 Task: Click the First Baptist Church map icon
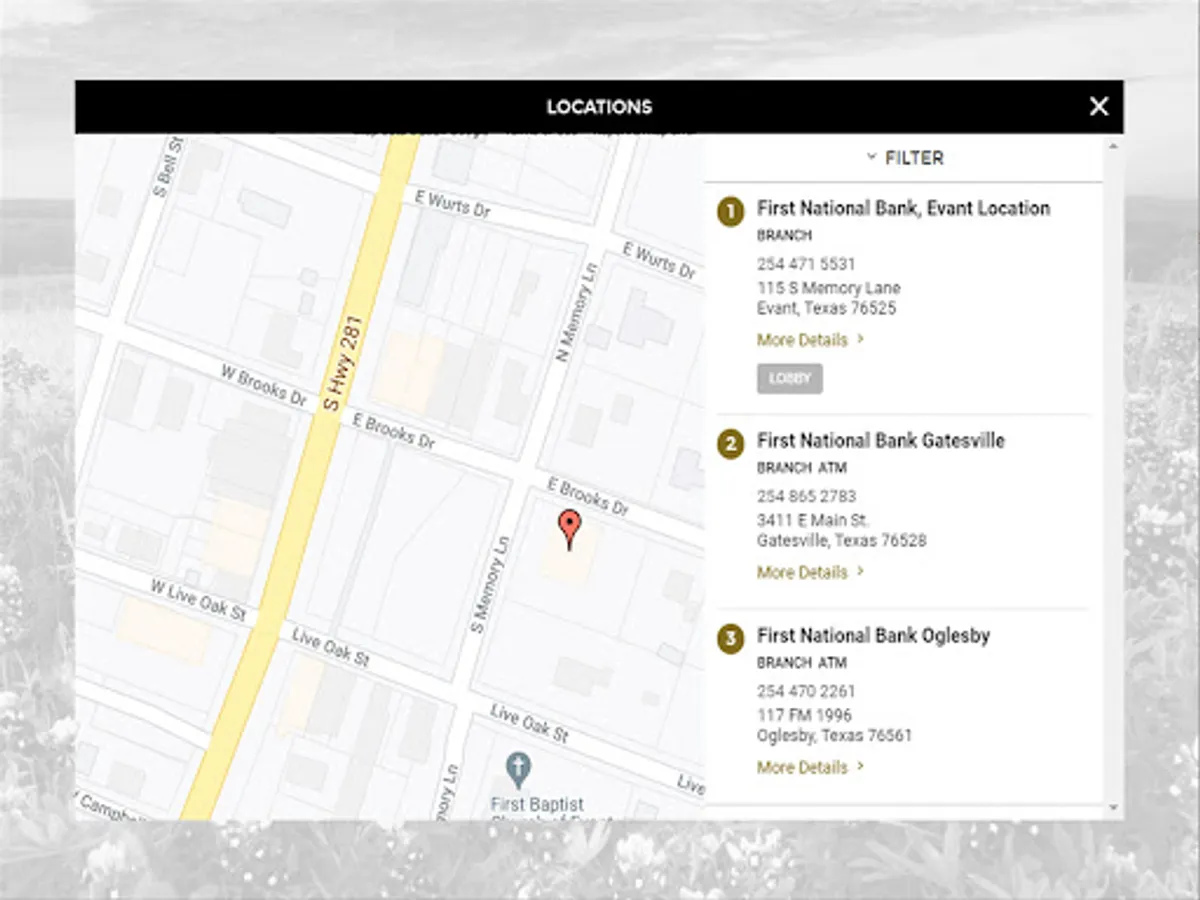(x=517, y=769)
